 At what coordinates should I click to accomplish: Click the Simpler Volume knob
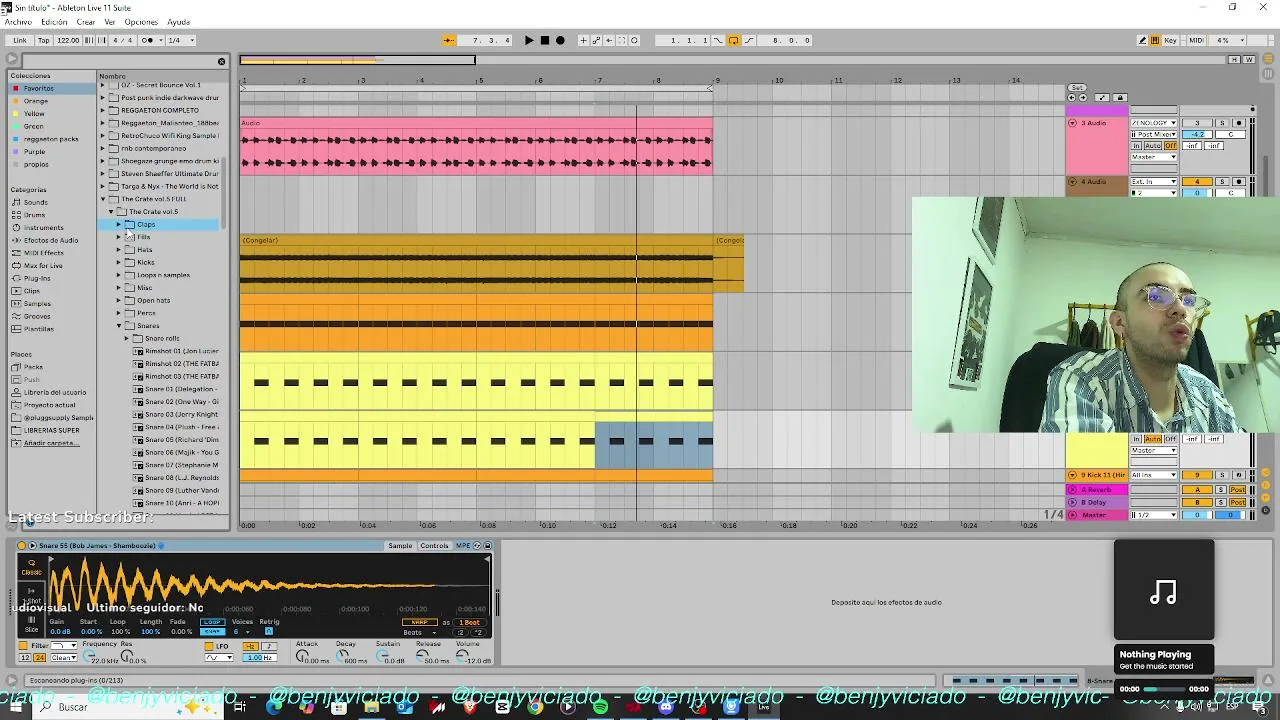pyautogui.click(x=462, y=655)
